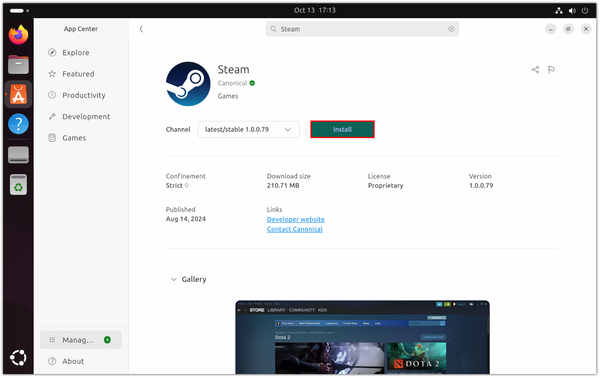The height and width of the screenshot is (378, 600).
Task: Click the Strict confinement info icon
Action: click(187, 186)
